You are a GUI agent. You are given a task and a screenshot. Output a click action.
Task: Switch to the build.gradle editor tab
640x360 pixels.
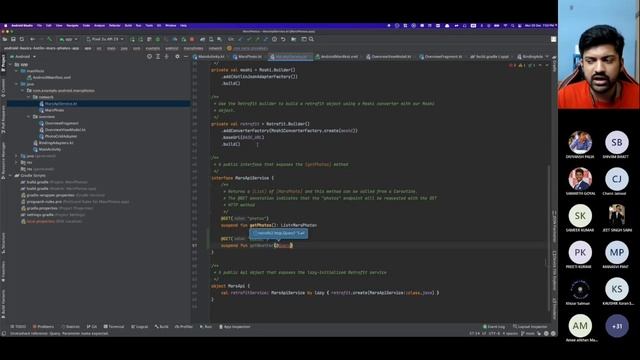coord(489,57)
